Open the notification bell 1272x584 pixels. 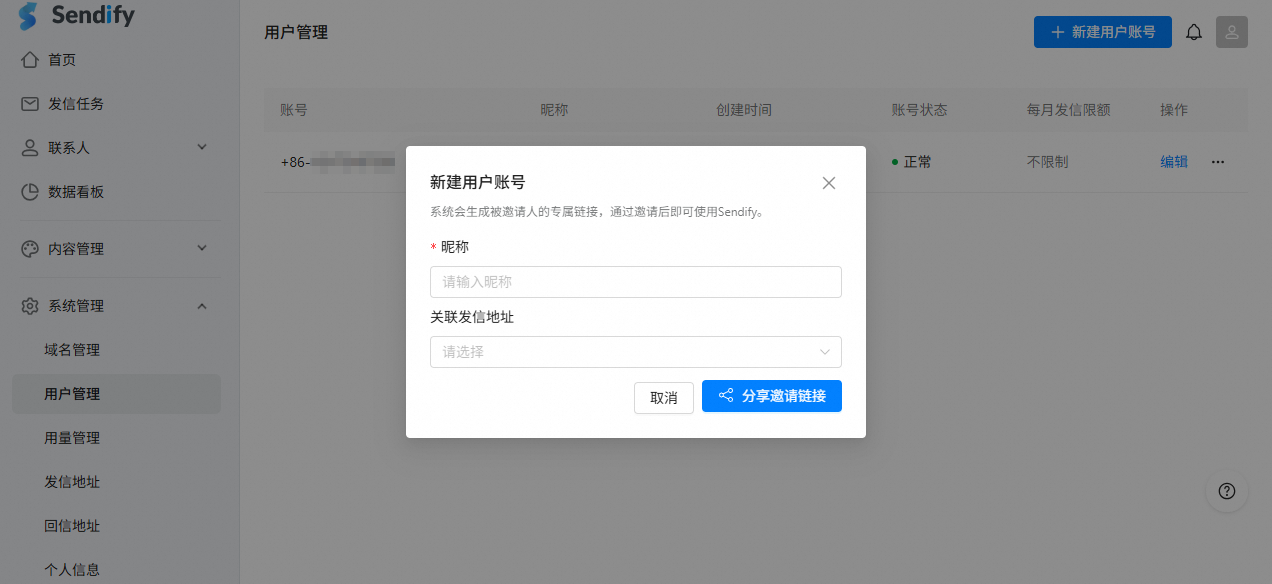pos(1194,32)
